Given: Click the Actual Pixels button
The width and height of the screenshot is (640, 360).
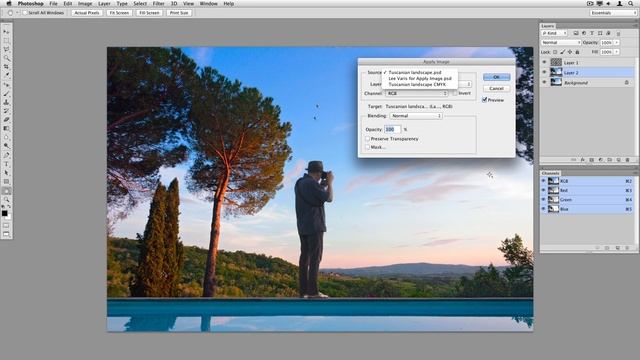Looking at the screenshot, I should pos(87,13).
